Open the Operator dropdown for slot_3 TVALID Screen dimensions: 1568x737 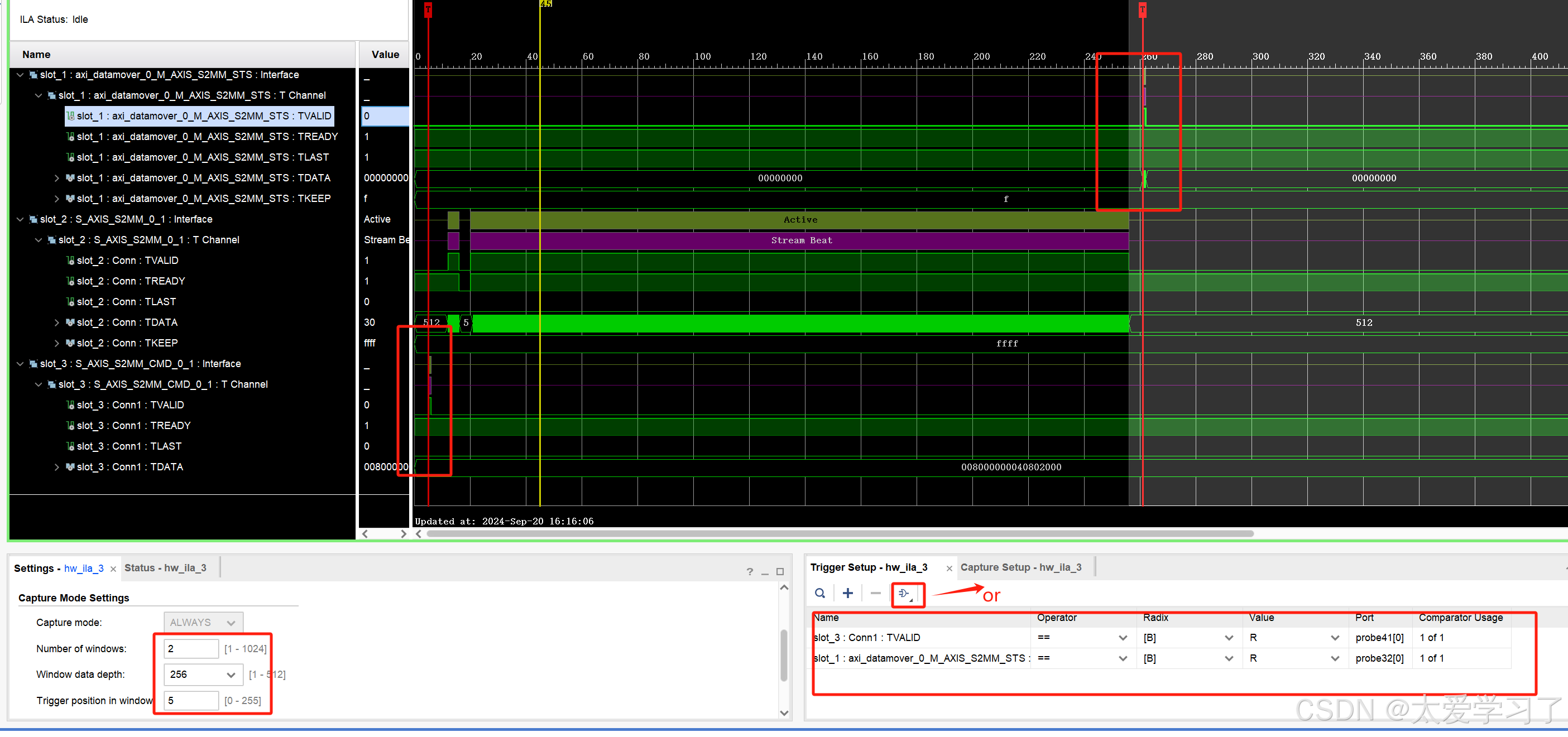coord(1123,637)
